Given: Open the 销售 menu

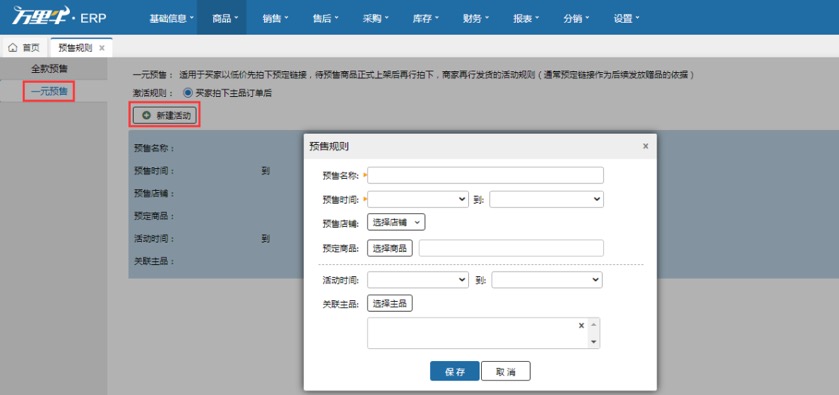Looking at the screenshot, I should tap(275, 18).
